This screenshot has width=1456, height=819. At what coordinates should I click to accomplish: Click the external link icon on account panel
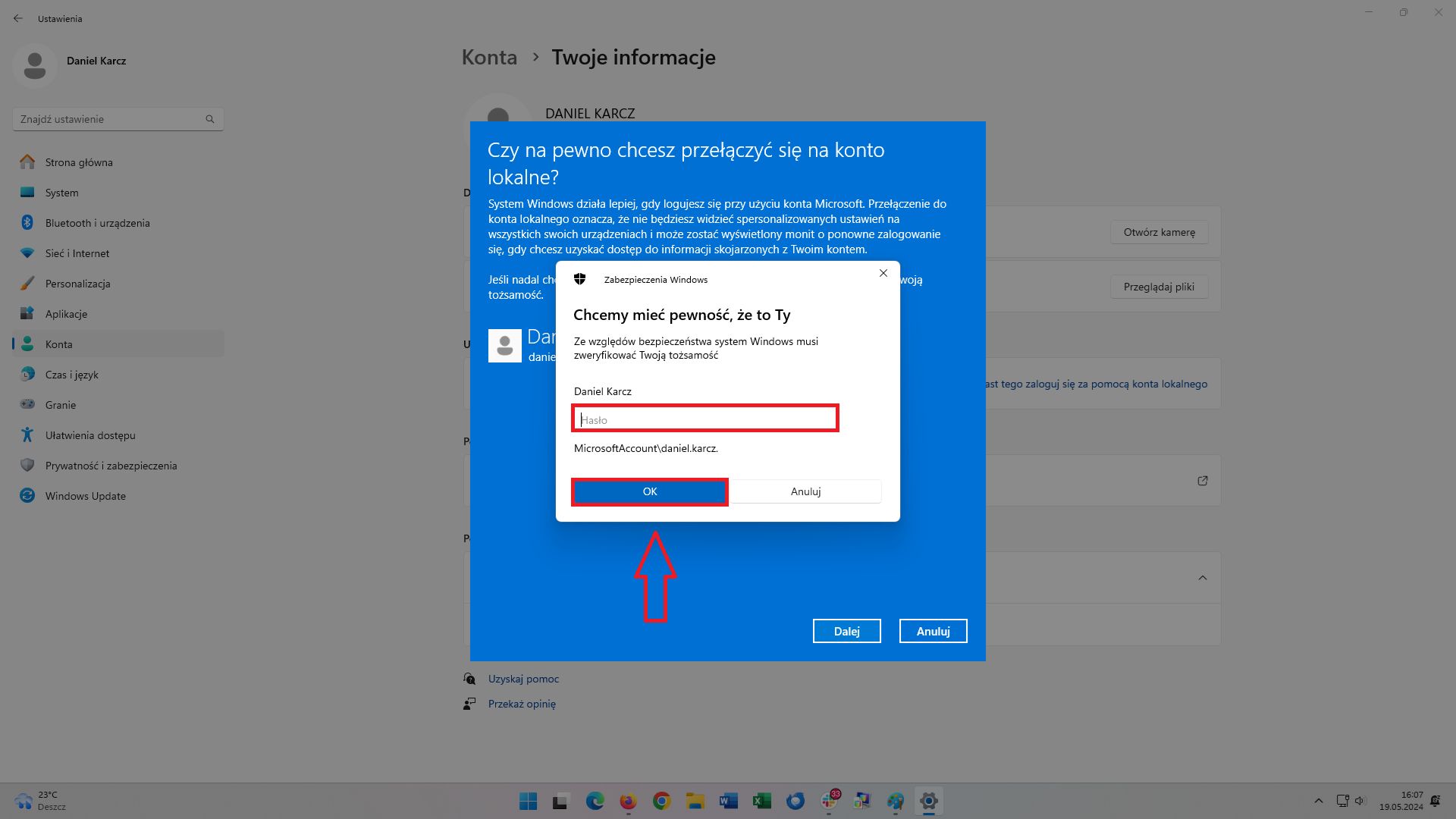[1203, 480]
